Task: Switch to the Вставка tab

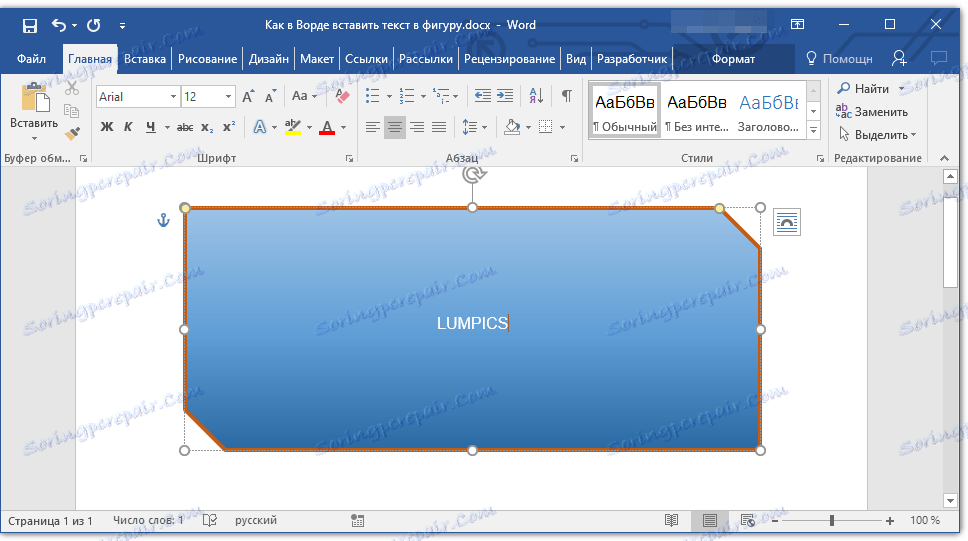Action: tap(144, 59)
